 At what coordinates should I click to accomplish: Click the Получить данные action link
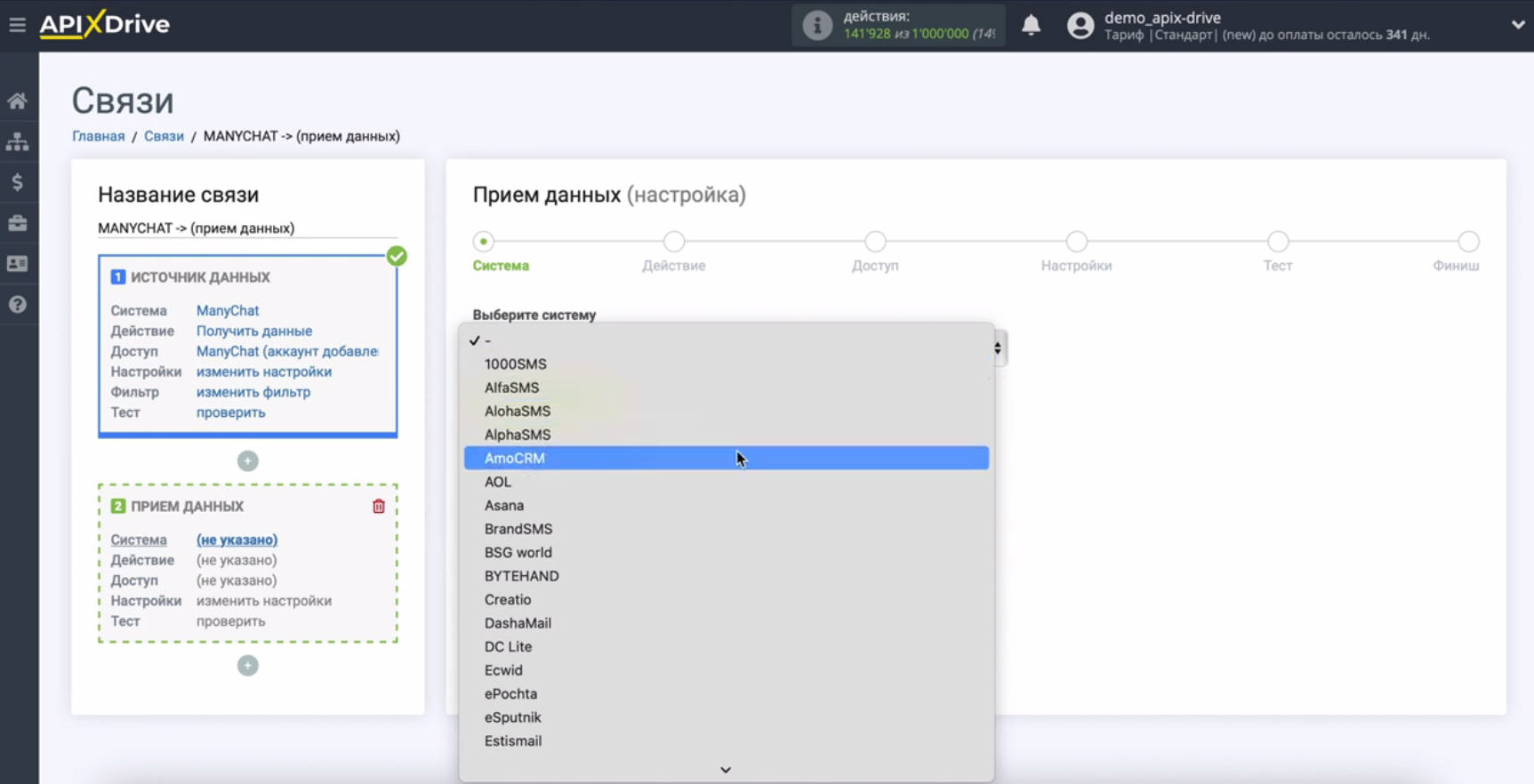254,331
